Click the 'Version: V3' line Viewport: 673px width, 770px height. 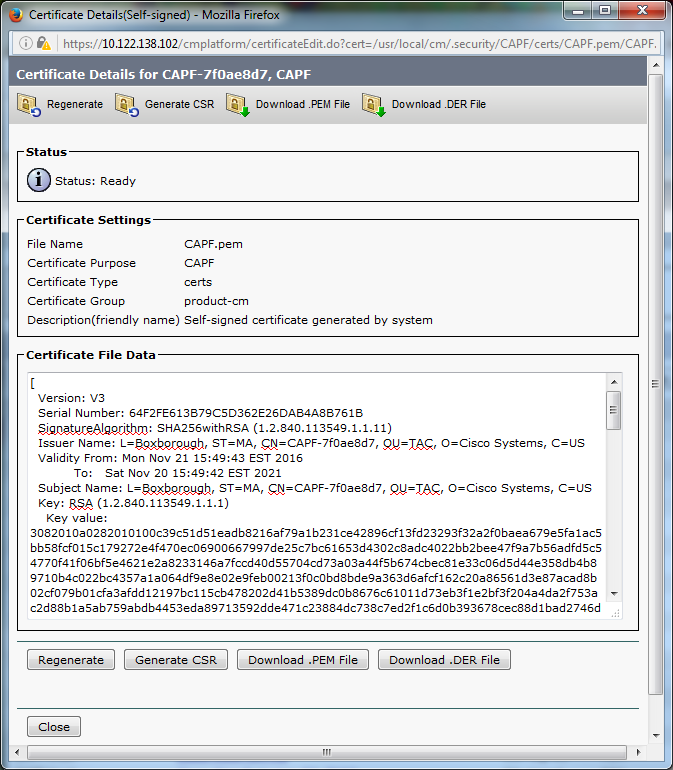point(71,398)
